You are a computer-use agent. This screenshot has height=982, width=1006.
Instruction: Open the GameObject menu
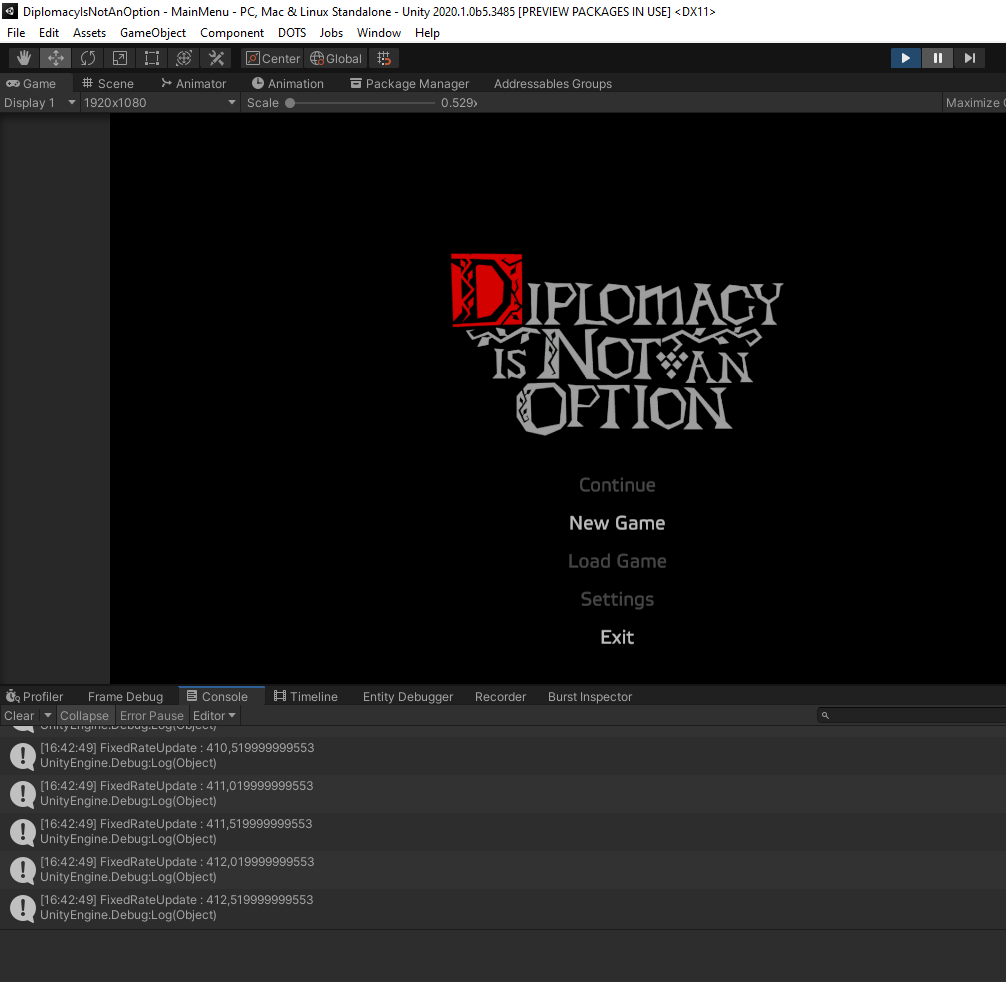[x=153, y=33]
